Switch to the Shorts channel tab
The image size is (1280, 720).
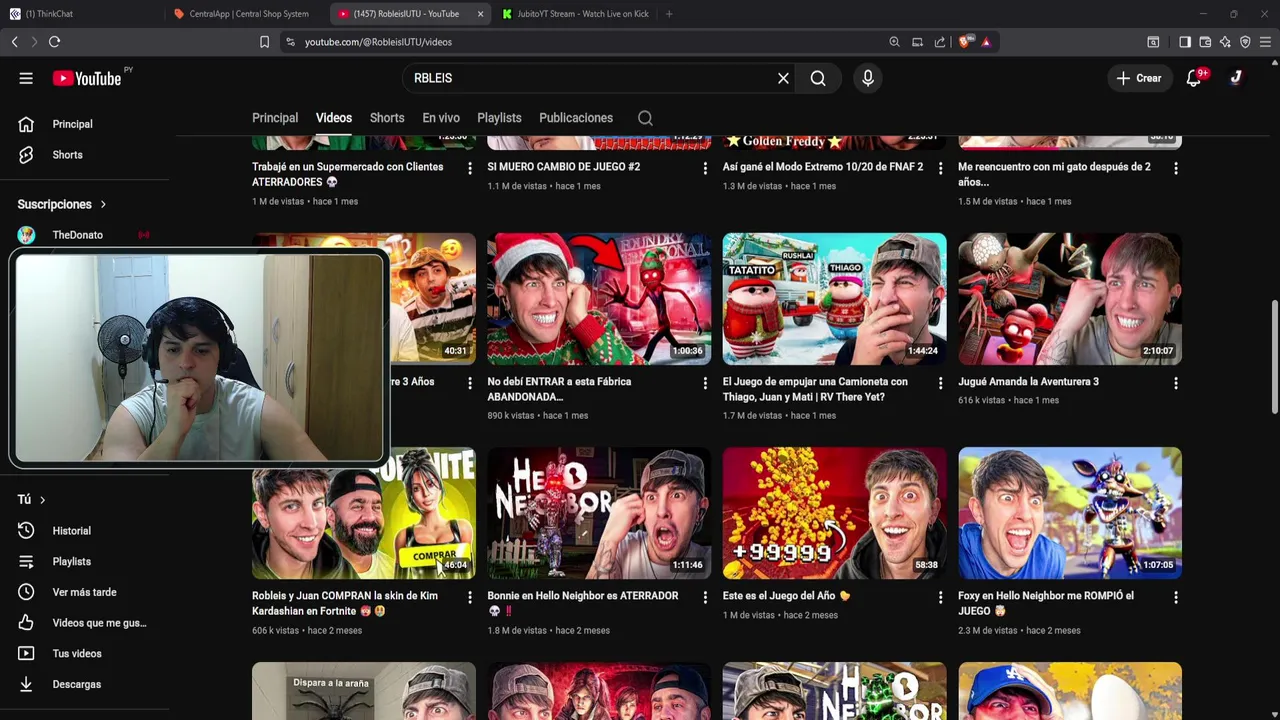click(387, 118)
